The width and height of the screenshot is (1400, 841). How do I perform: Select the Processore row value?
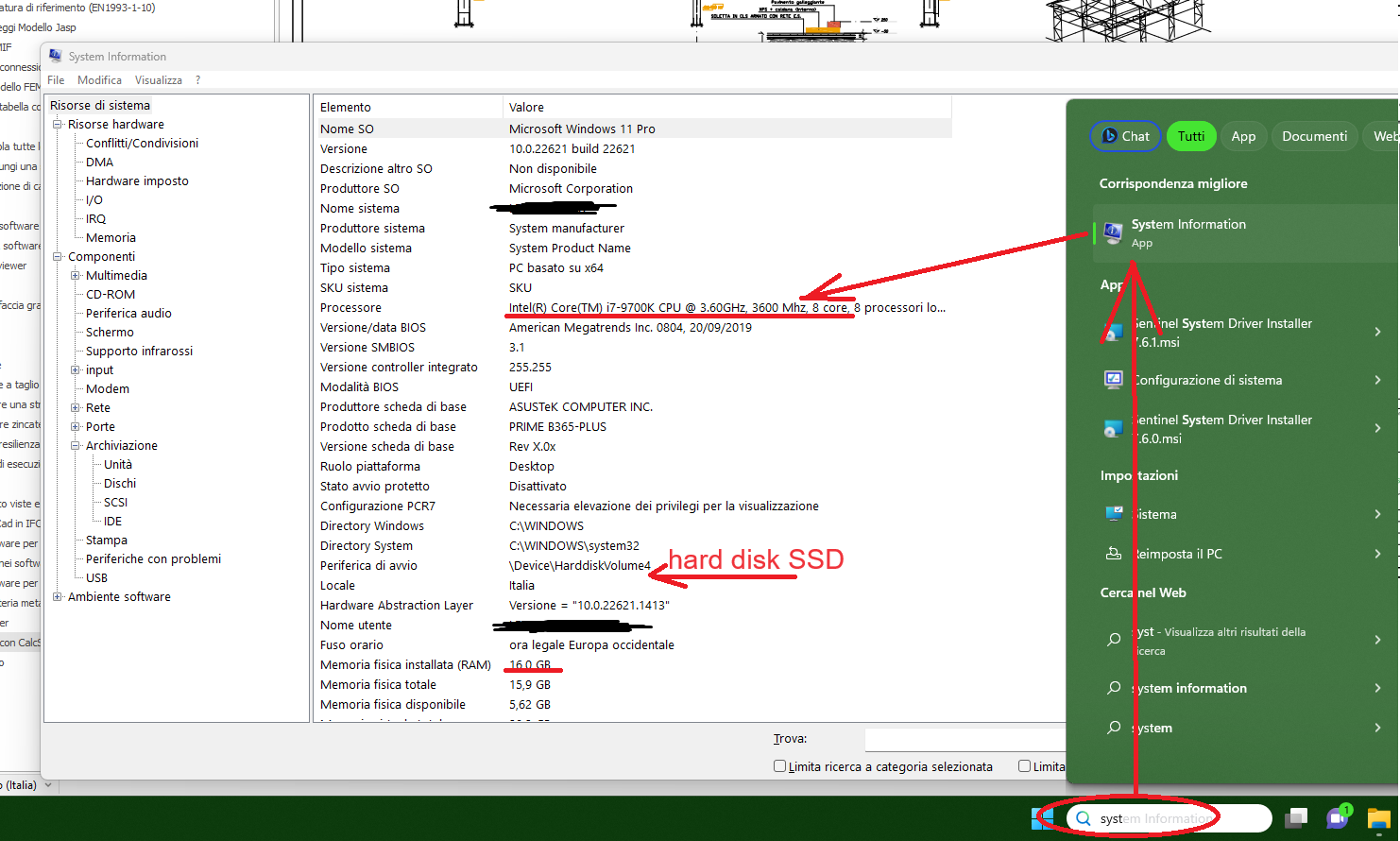coord(727,308)
